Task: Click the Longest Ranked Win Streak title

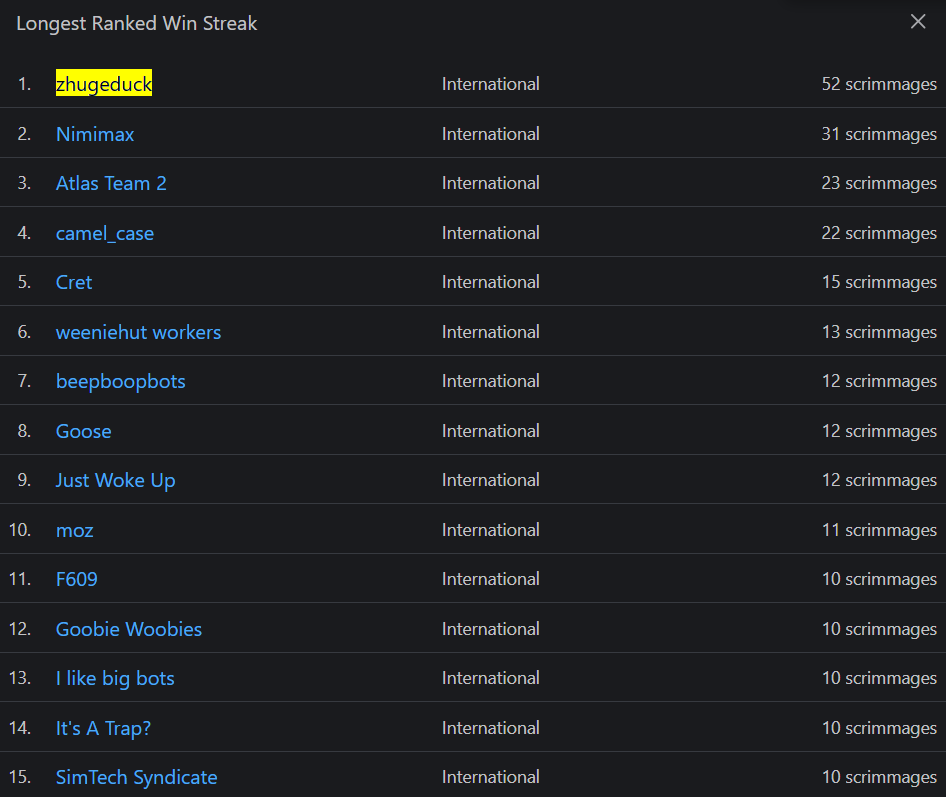Action: coord(136,23)
